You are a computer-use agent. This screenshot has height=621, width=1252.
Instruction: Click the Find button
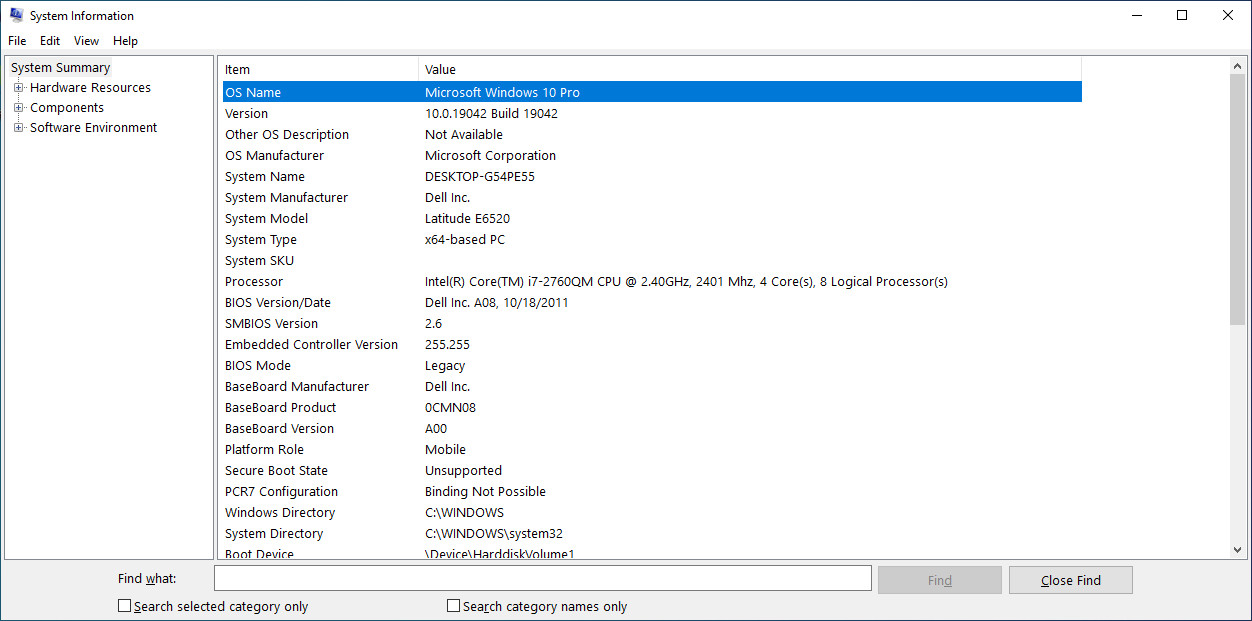click(x=939, y=580)
